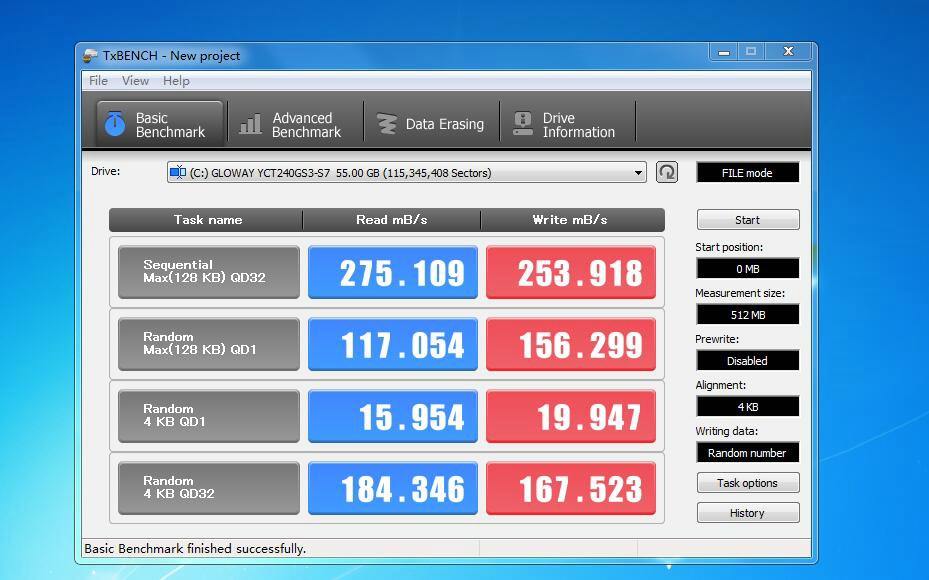Click the 184.346 read result
929x580 pixels.
pyautogui.click(x=393, y=488)
